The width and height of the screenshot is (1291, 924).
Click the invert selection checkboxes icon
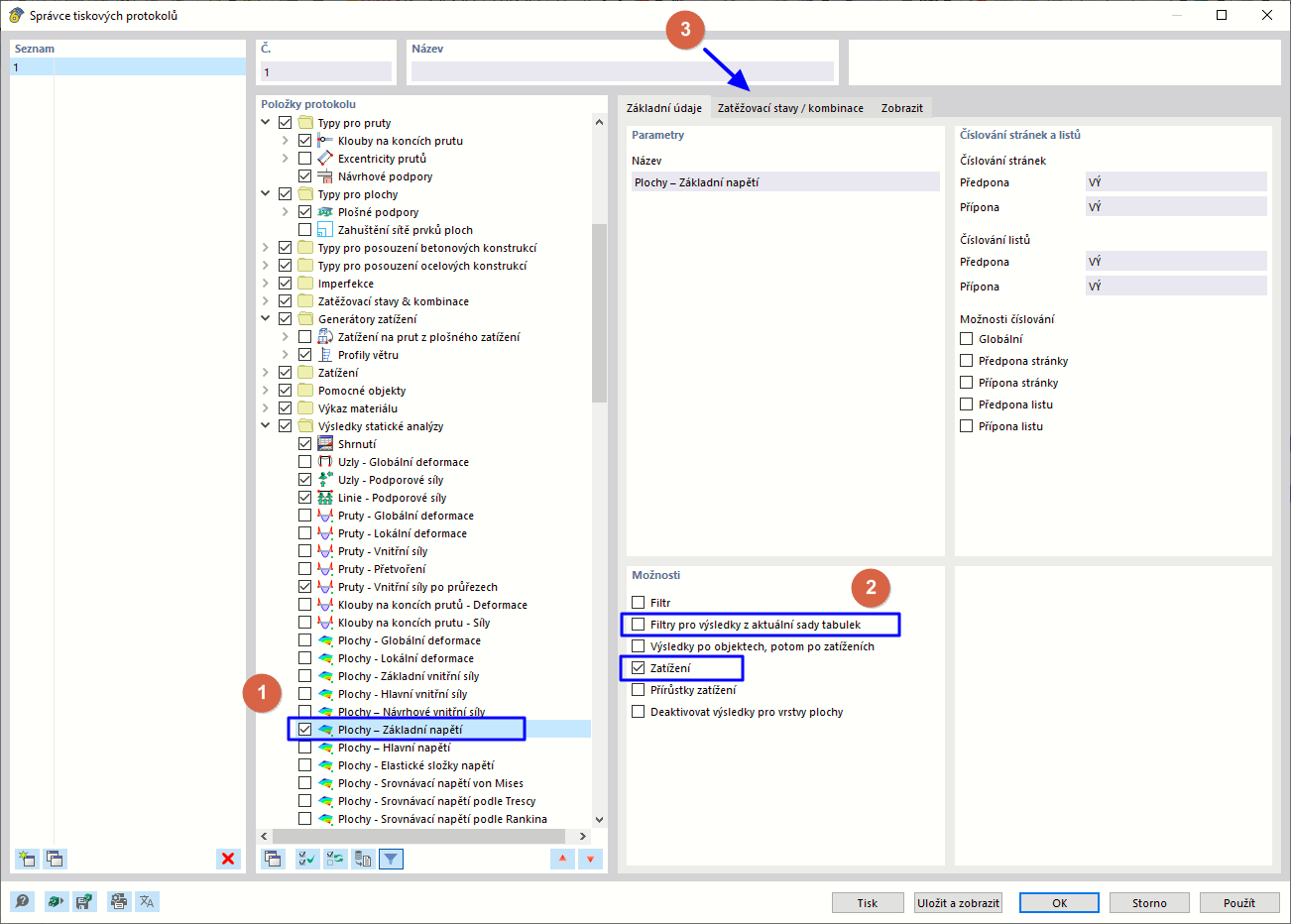(x=335, y=859)
